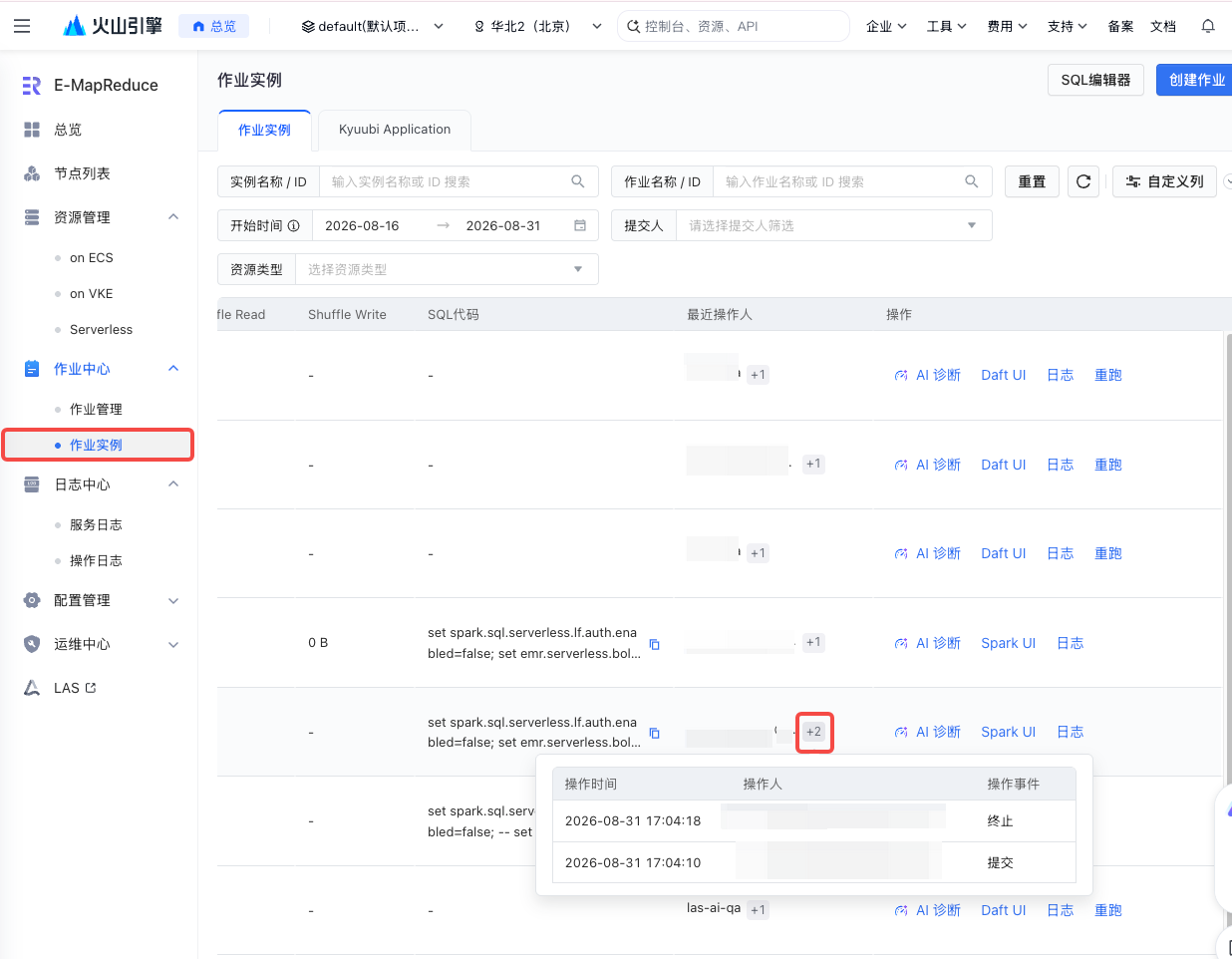Click the notification bell icon
Viewport: 1232px width, 959px height.
1208,26
